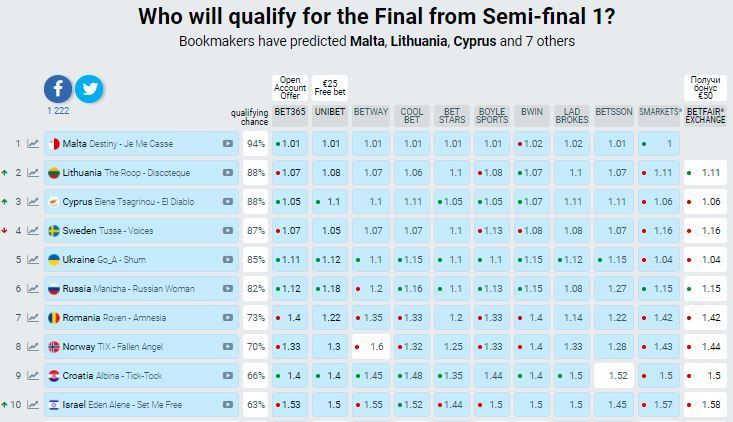Play the video for Norway's Fallen Angel
Image resolution: width=733 pixels, height=422 pixels.
228,347
